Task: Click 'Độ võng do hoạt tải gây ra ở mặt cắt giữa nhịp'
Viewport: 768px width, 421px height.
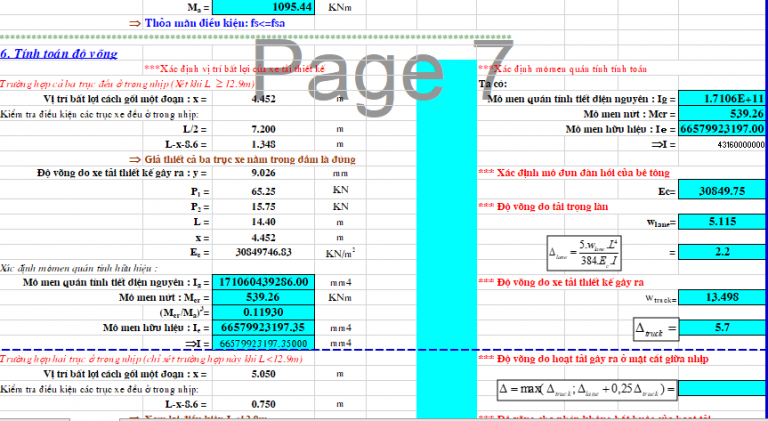Action: coord(593,359)
